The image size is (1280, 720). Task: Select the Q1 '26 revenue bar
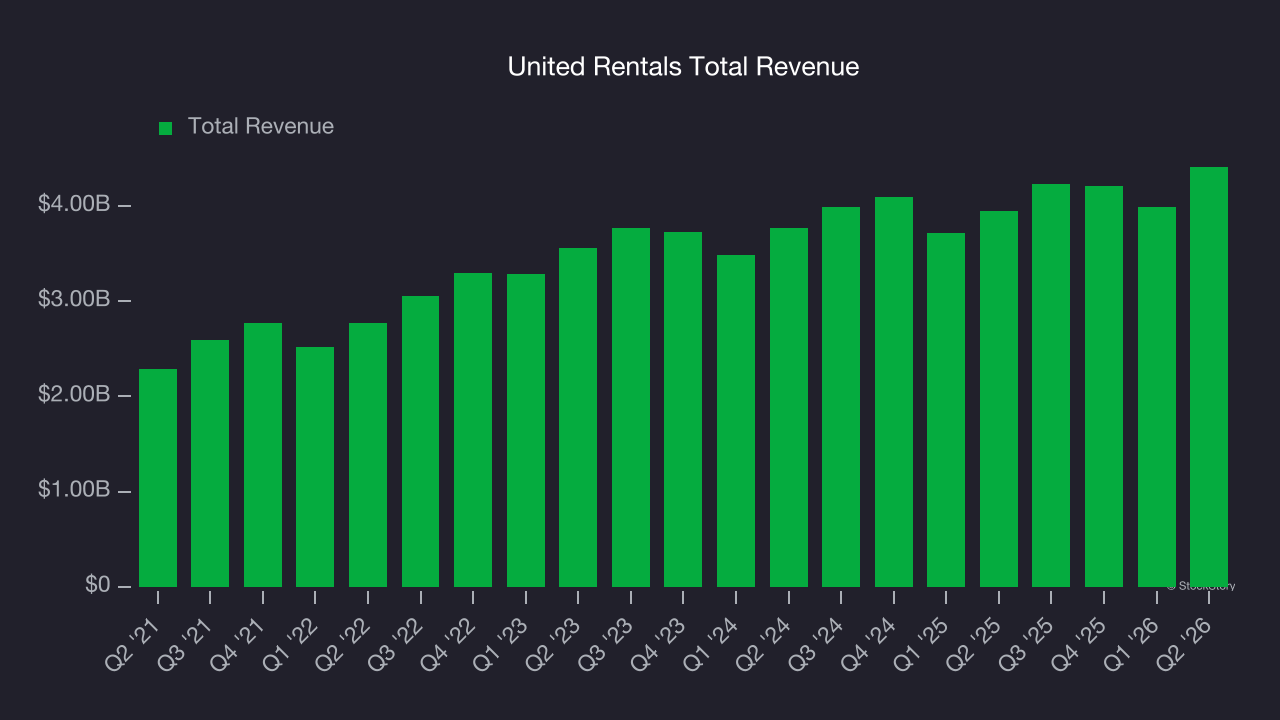1157,397
